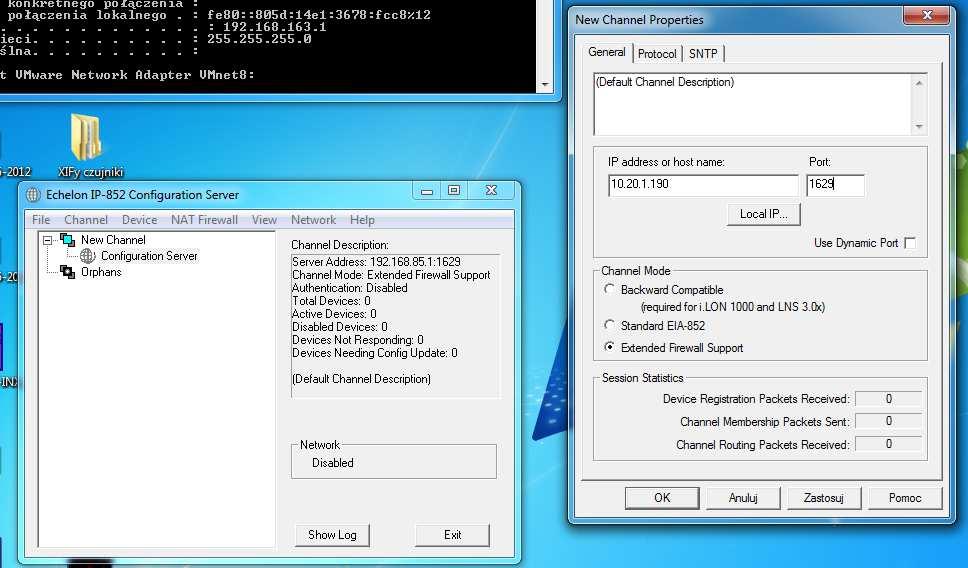Click the IP address or host name field
The height and width of the screenshot is (568, 968).
click(703, 185)
